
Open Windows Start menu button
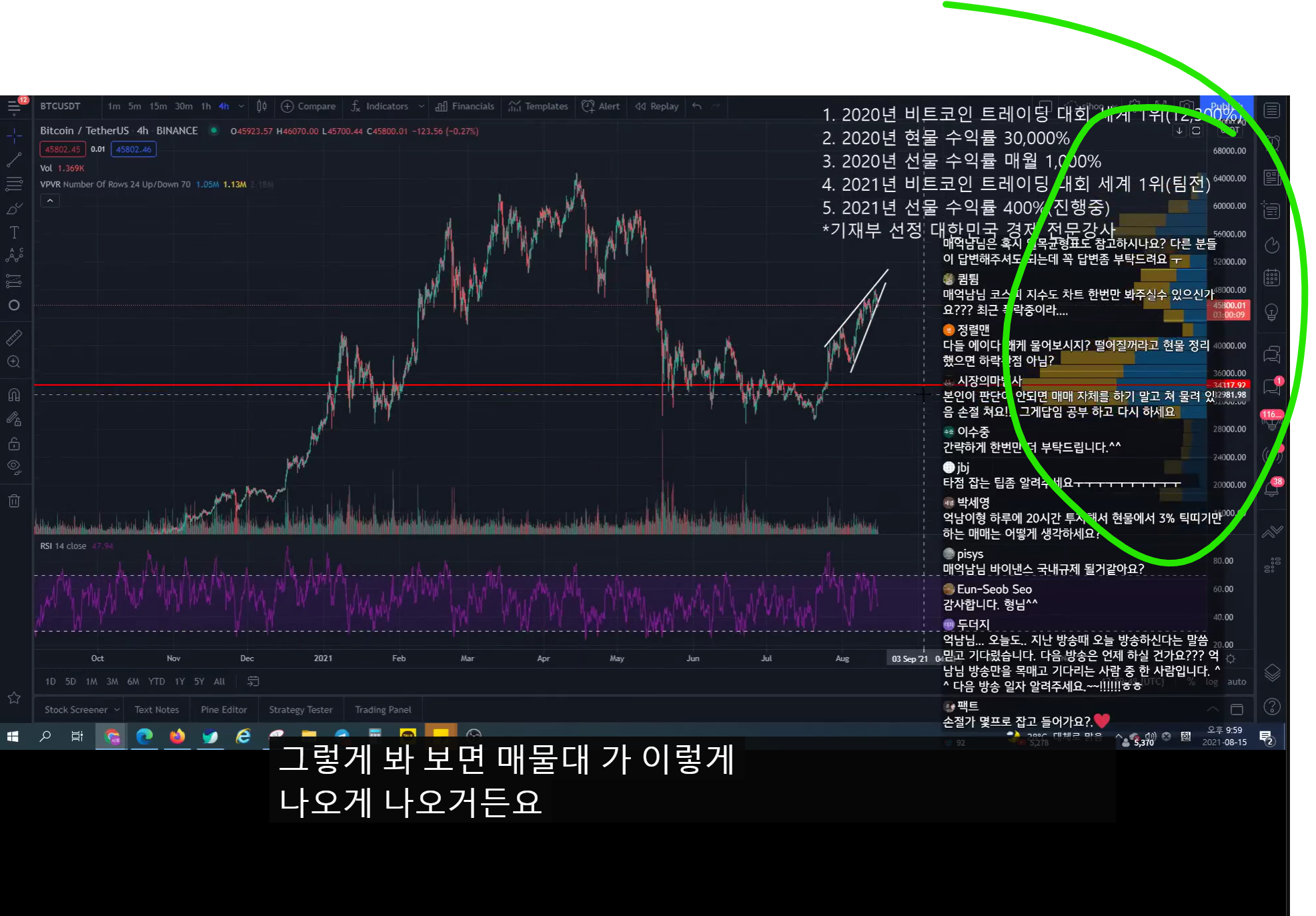(x=13, y=737)
